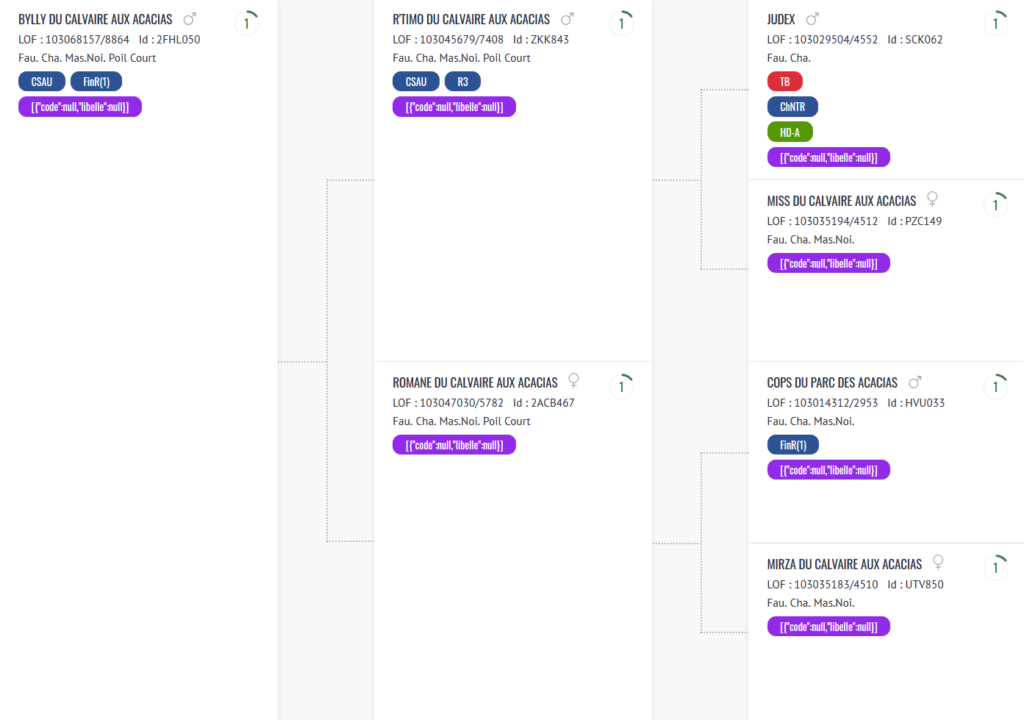Click female symbol next to MIRZA

(x=938, y=562)
